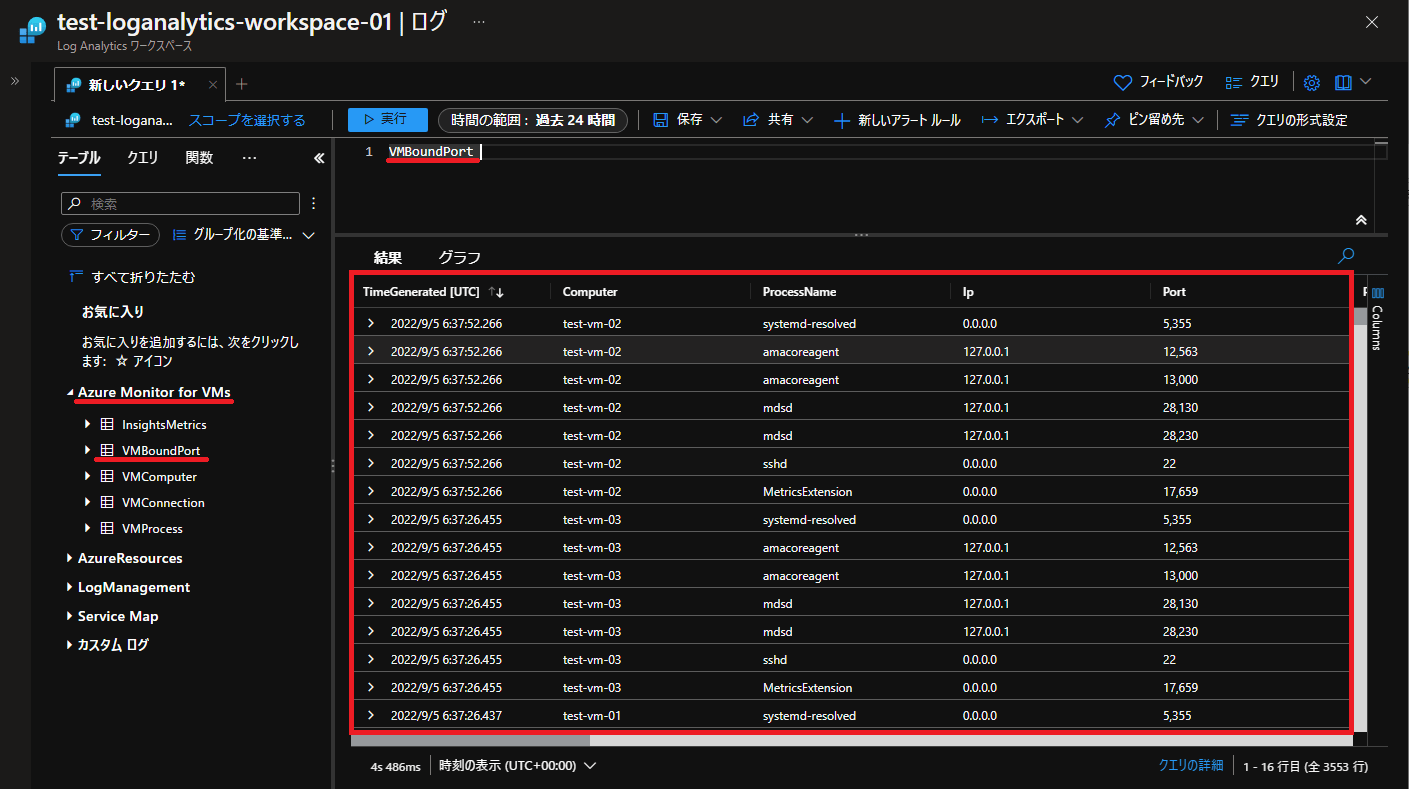Select the VMBoundPort table
Screen dimensions: 1409x789
point(161,451)
